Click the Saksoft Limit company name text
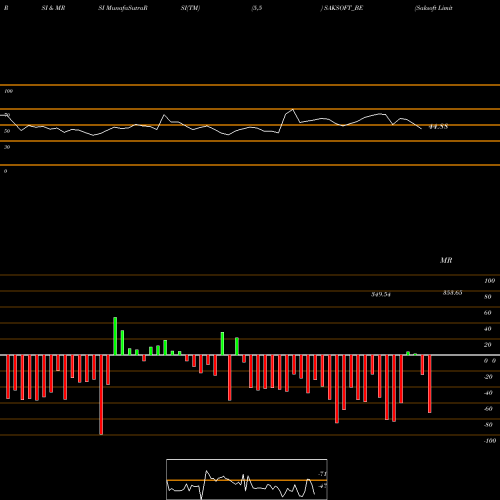Viewport: 500px width, 500px height. pyautogui.click(x=433, y=8)
